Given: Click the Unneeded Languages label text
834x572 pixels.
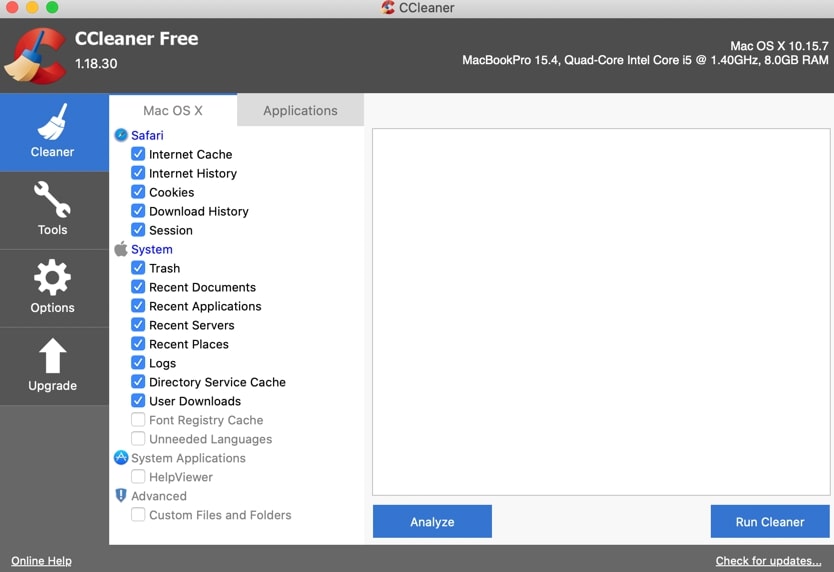Looking at the screenshot, I should pos(211,439).
